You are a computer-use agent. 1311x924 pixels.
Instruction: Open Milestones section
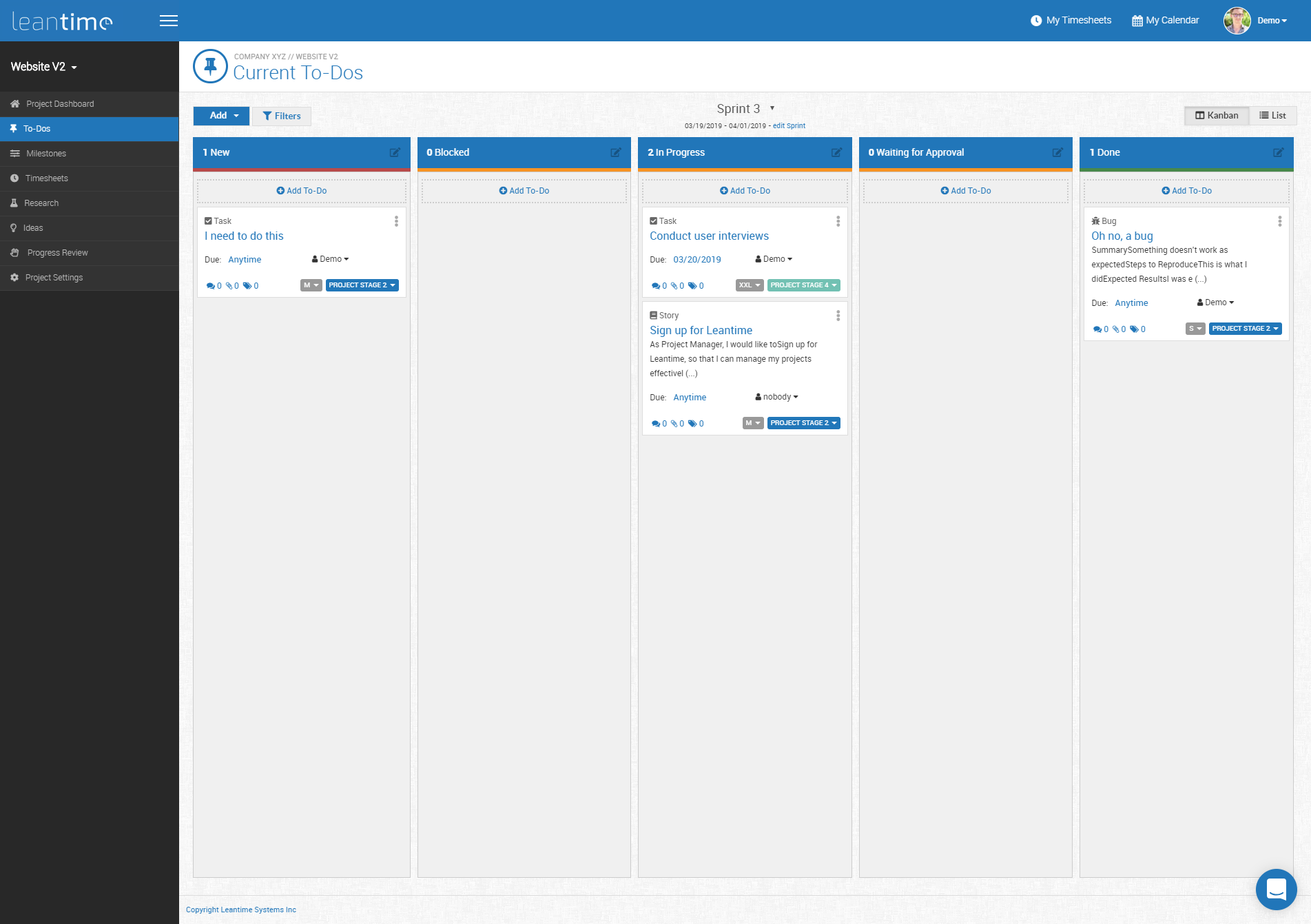pos(90,154)
